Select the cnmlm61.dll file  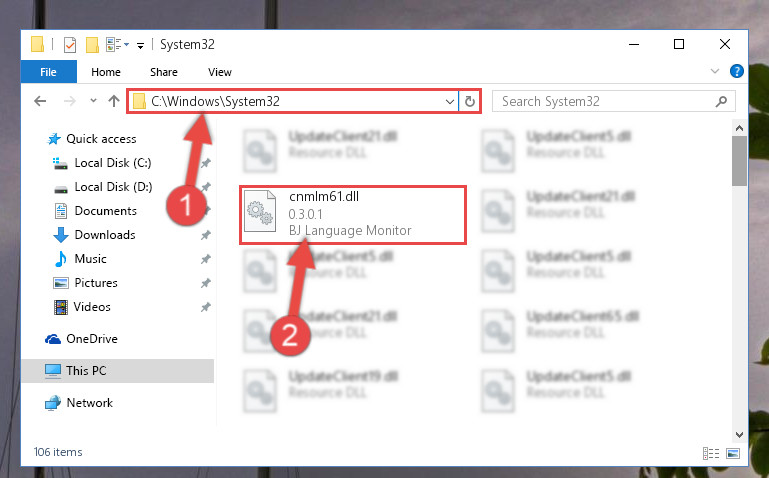pos(352,214)
